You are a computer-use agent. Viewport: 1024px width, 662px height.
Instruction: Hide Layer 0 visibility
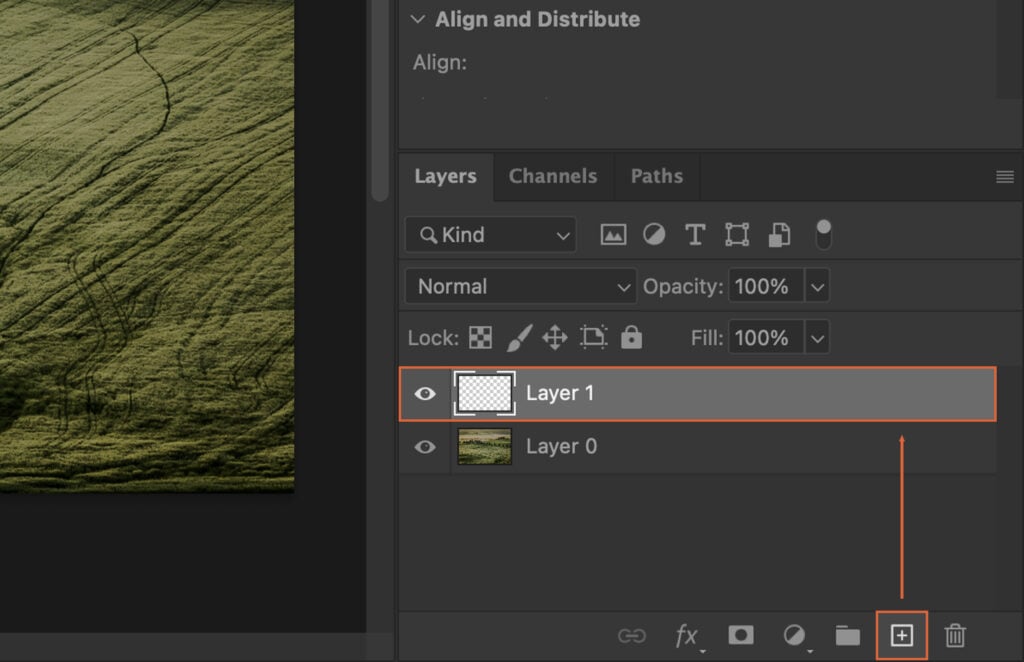click(x=424, y=446)
